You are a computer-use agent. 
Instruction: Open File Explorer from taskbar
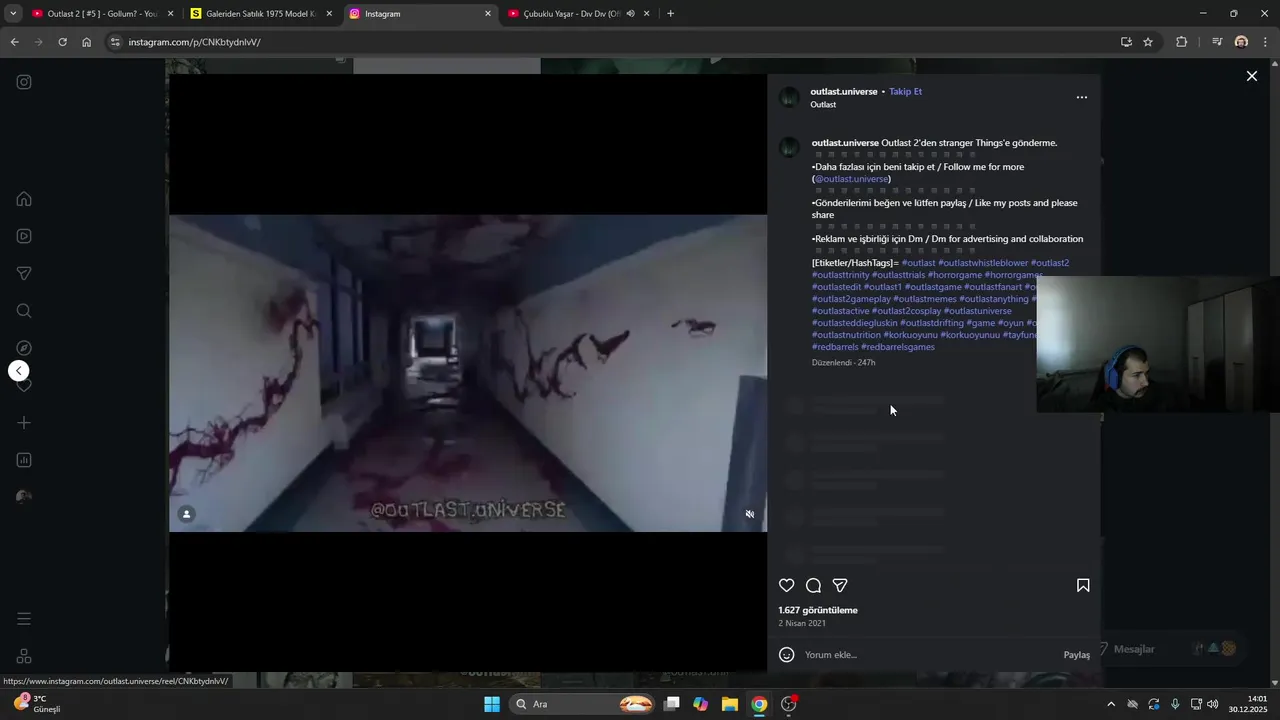(x=730, y=704)
